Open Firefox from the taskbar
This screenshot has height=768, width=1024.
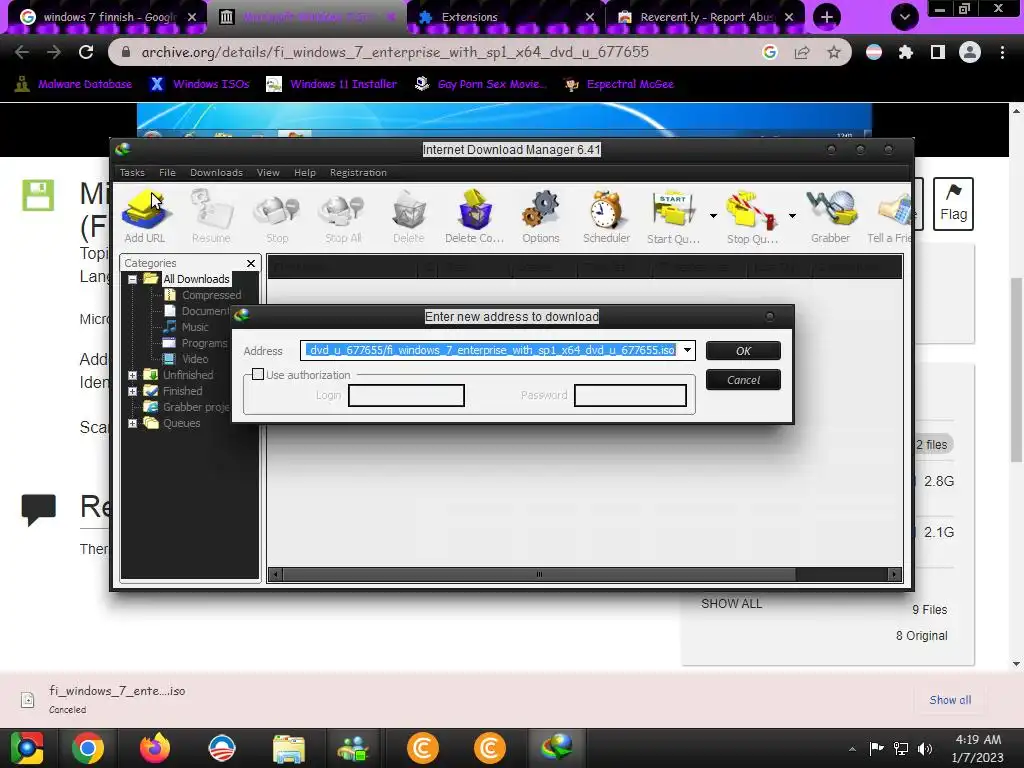(155, 748)
